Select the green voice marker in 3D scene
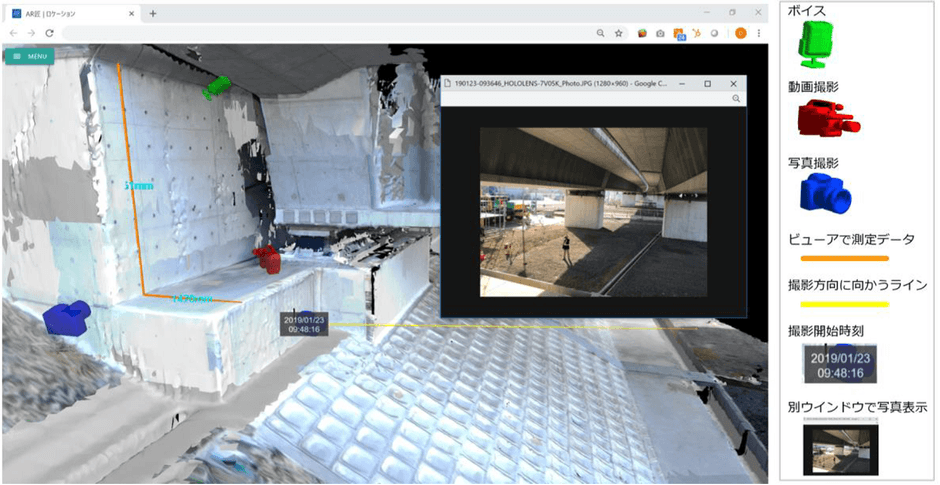The height and width of the screenshot is (485, 940). [x=217, y=88]
